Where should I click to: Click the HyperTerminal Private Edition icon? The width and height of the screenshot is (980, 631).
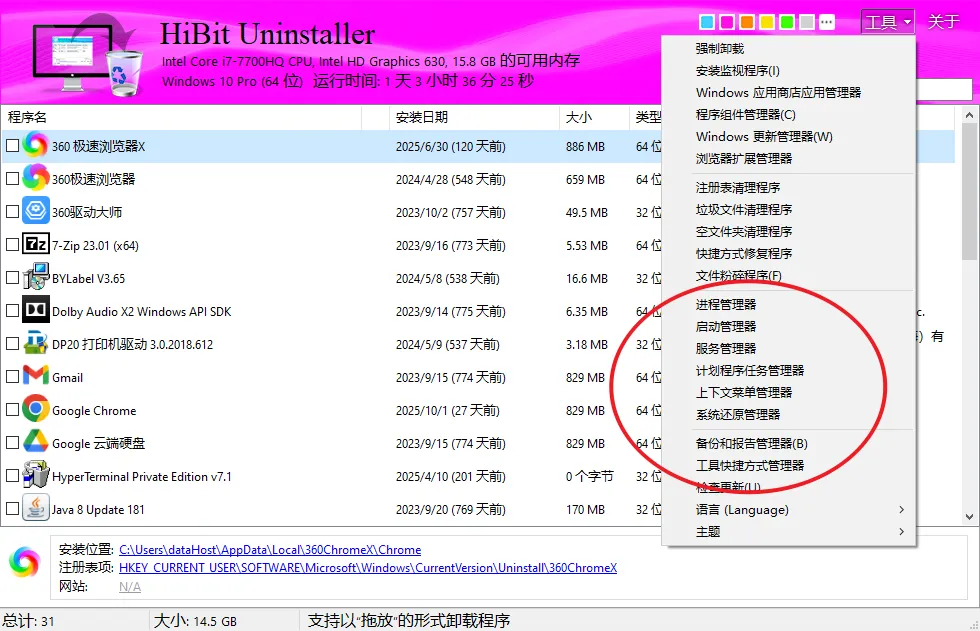coord(36,475)
